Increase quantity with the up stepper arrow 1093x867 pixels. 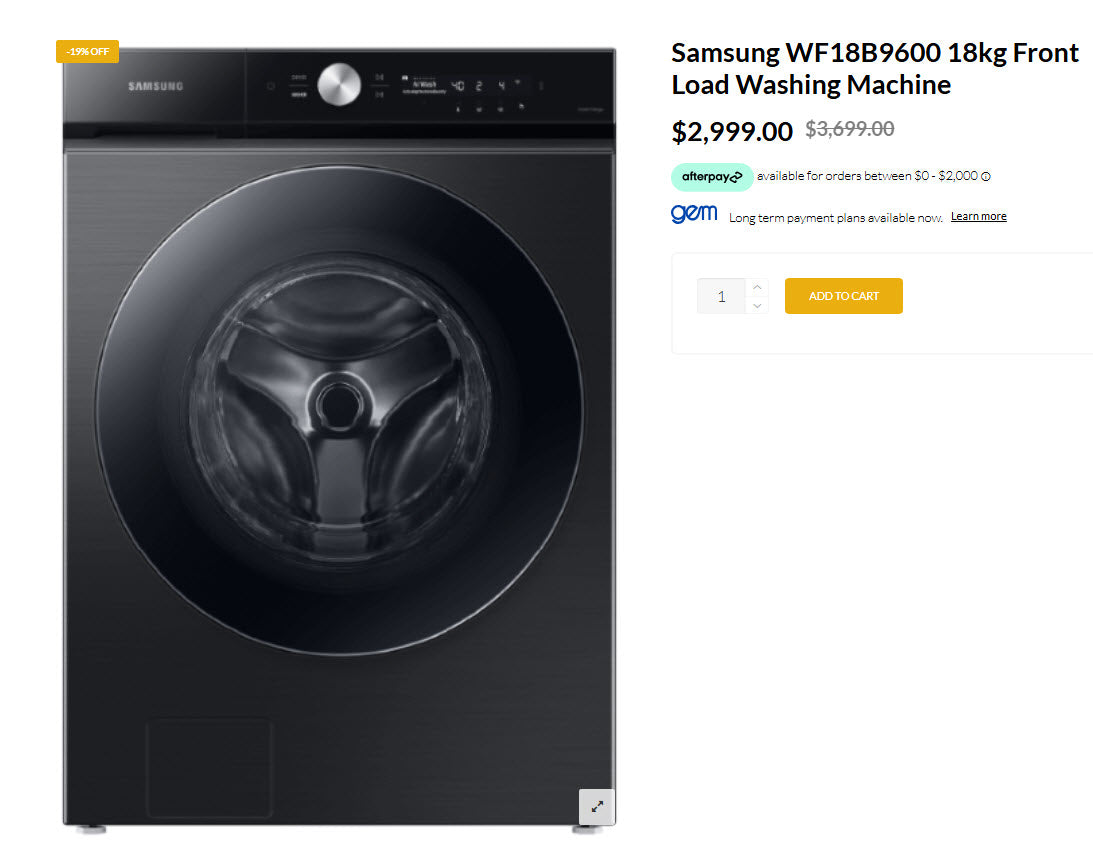pyautogui.click(x=757, y=286)
